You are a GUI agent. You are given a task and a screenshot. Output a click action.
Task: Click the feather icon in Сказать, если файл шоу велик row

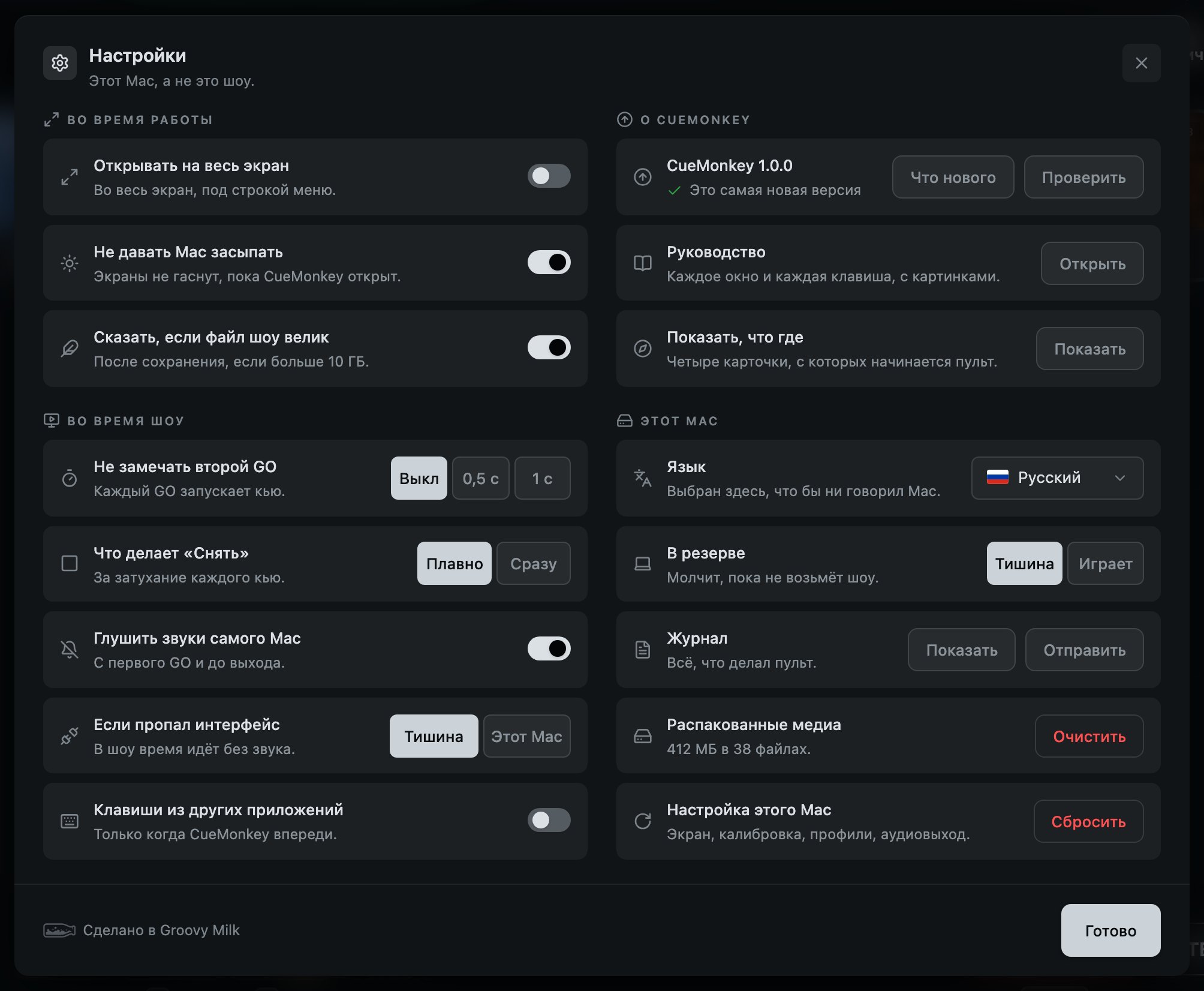click(x=70, y=349)
